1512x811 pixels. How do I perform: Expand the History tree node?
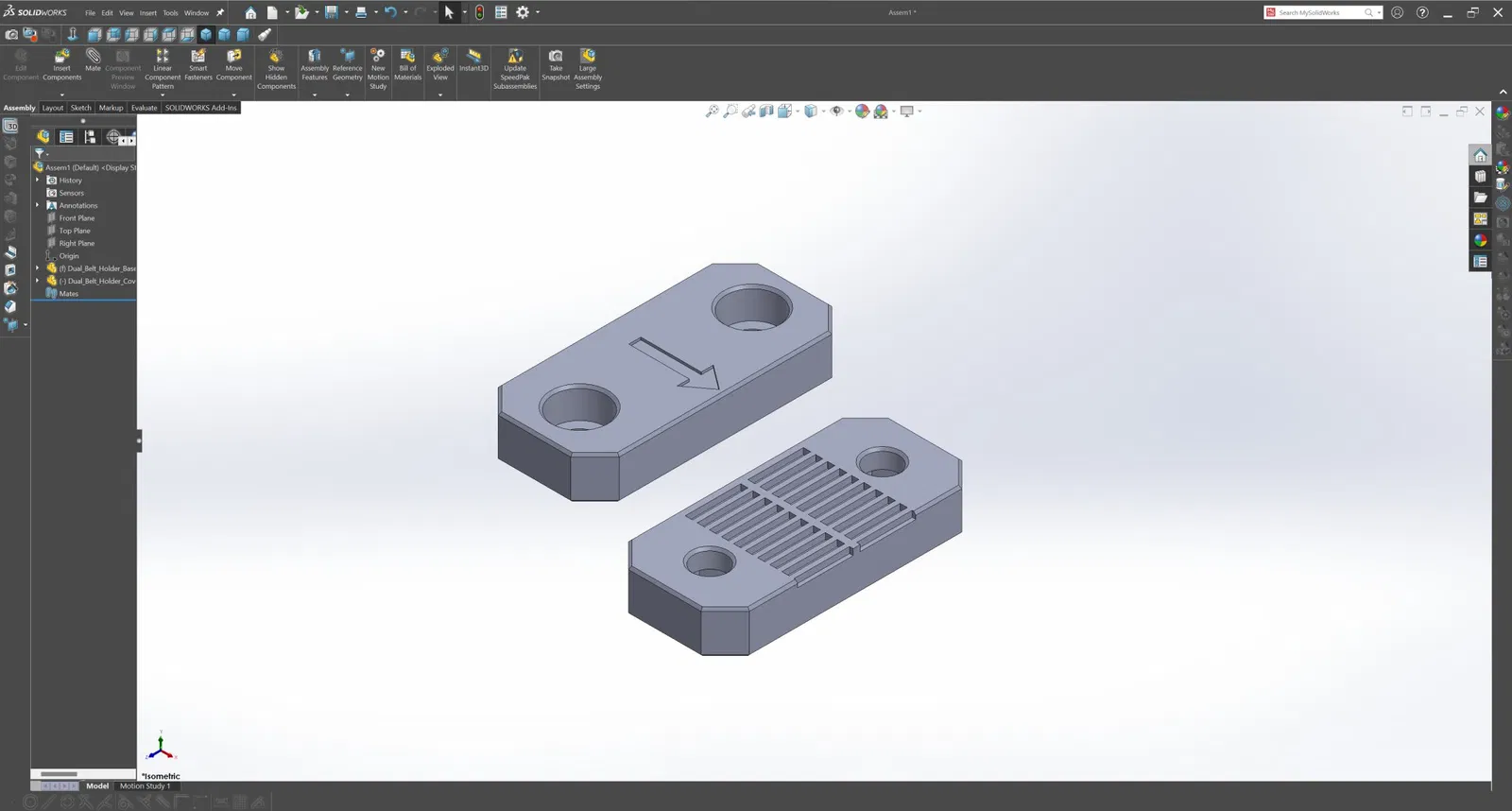point(38,180)
